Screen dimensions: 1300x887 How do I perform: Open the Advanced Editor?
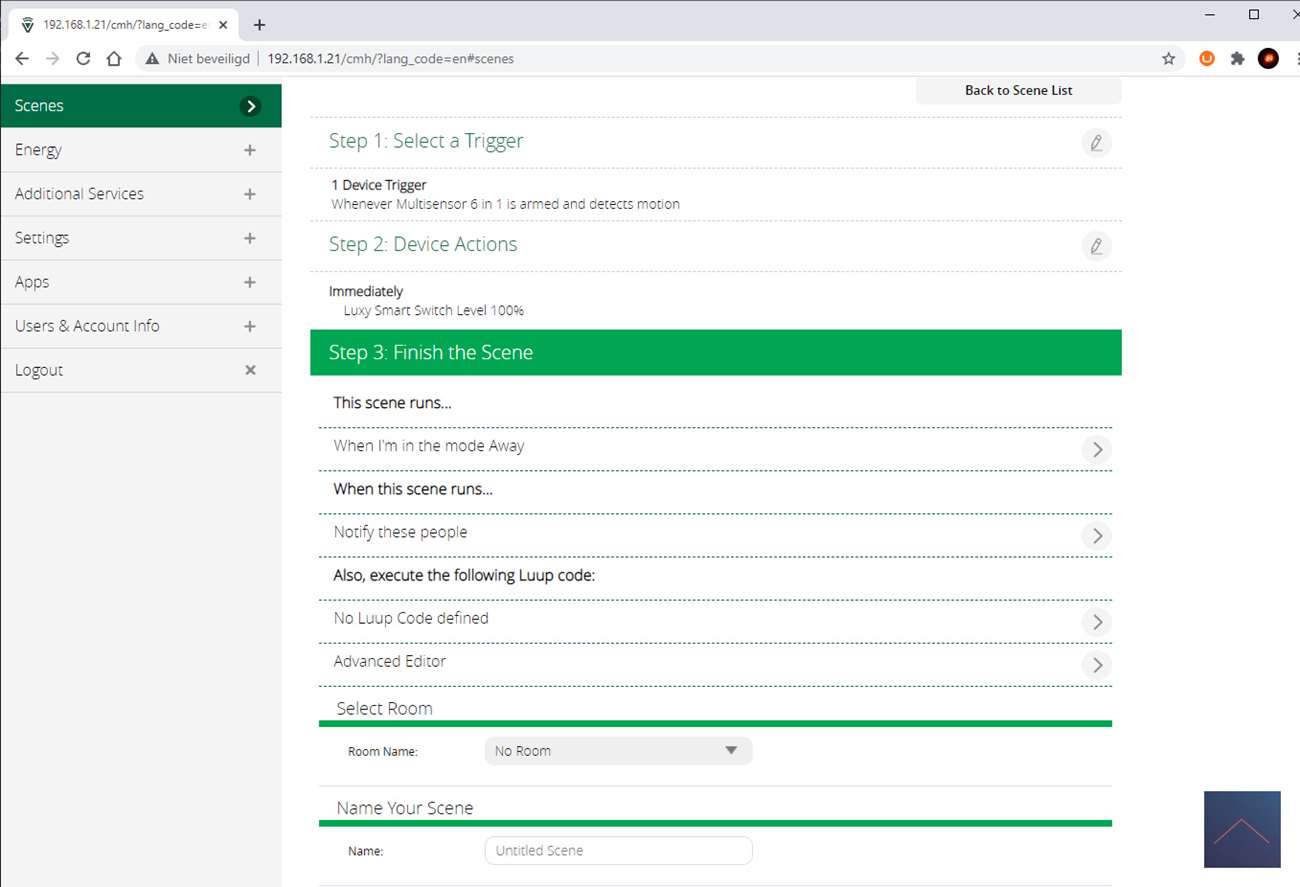point(1096,665)
